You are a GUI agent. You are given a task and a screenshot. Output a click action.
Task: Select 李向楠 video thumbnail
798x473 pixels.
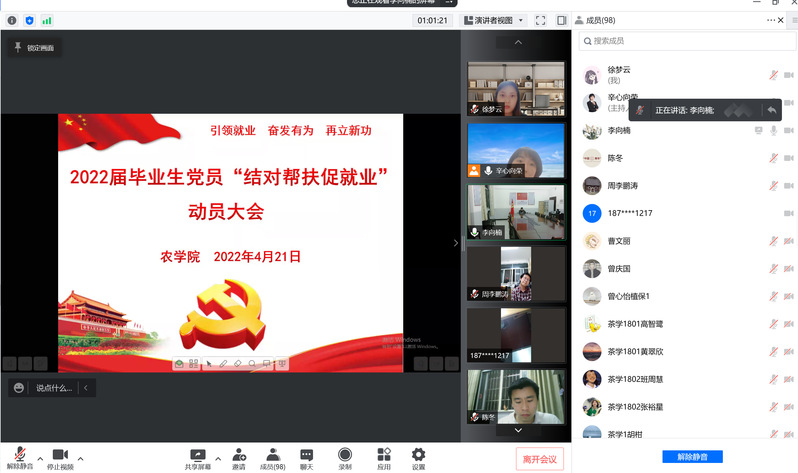[x=516, y=212]
